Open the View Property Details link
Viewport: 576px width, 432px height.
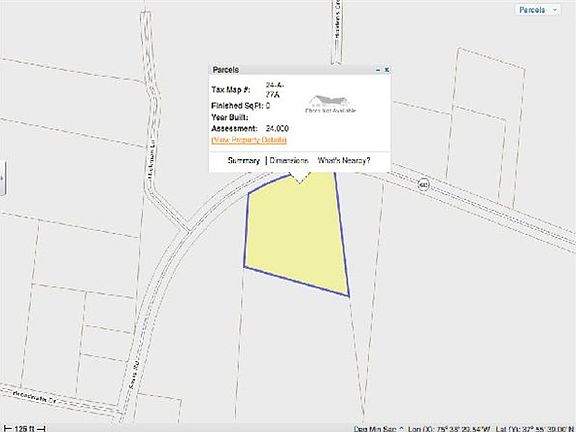click(x=249, y=140)
